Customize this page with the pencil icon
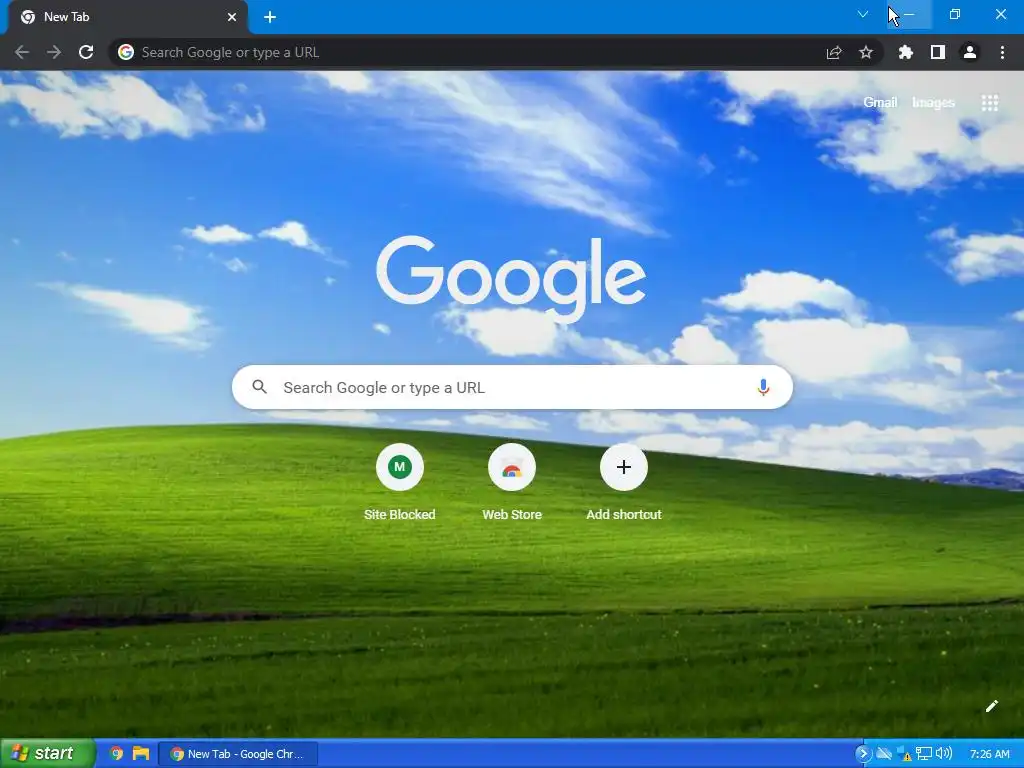1024x768 pixels. point(992,706)
